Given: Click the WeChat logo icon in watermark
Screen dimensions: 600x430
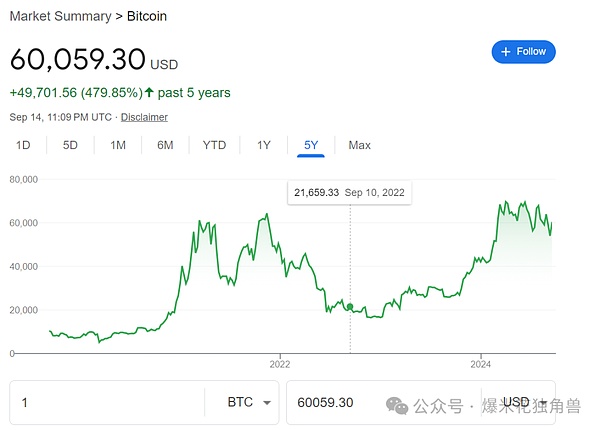Looking at the screenshot, I should click(x=398, y=405).
